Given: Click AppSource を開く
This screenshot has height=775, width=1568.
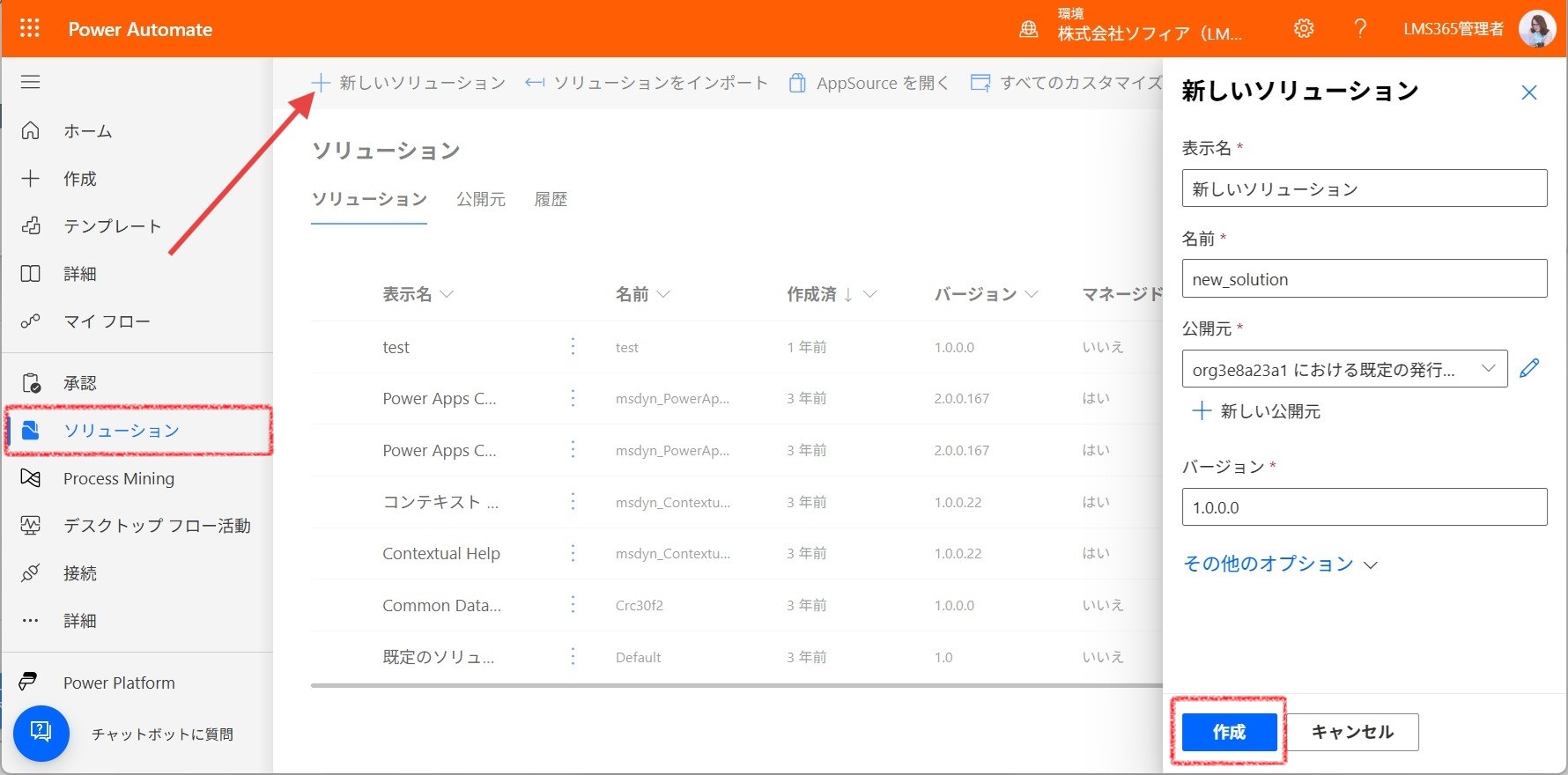Looking at the screenshot, I should coord(869,83).
